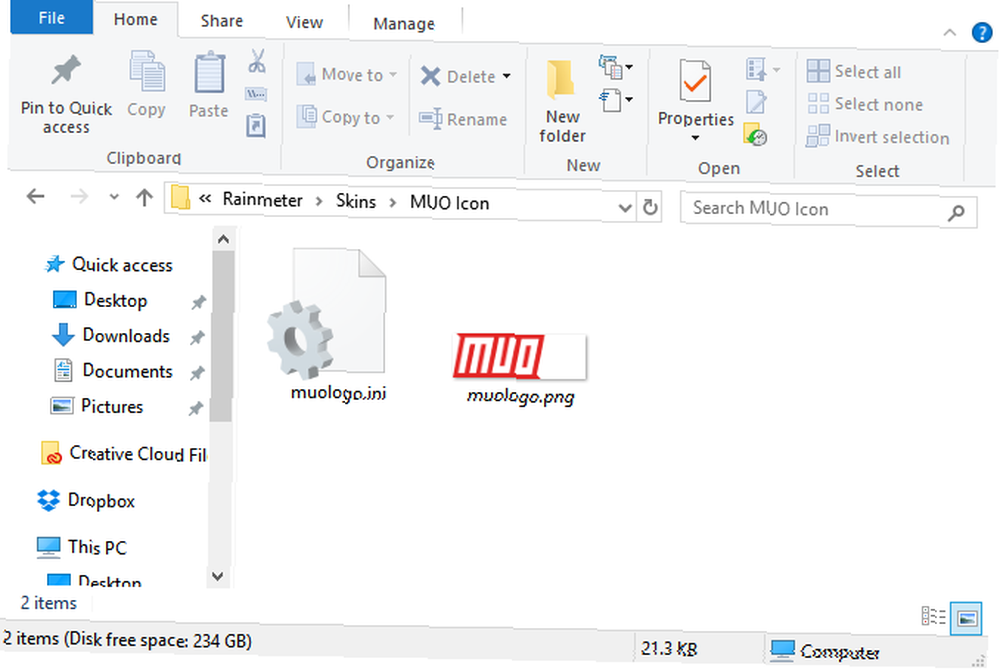Switch to the Manage ribbon tab

coord(404,24)
